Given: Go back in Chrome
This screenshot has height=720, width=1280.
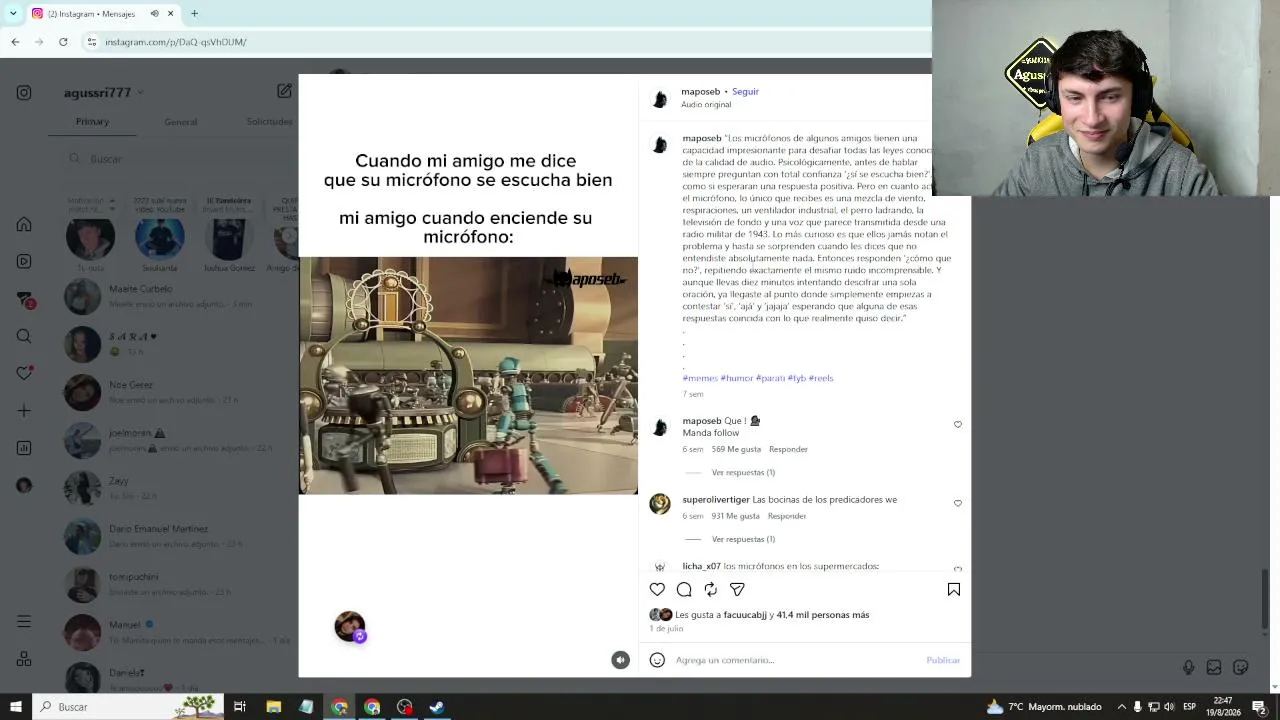Looking at the screenshot, I should click(15, 42).
